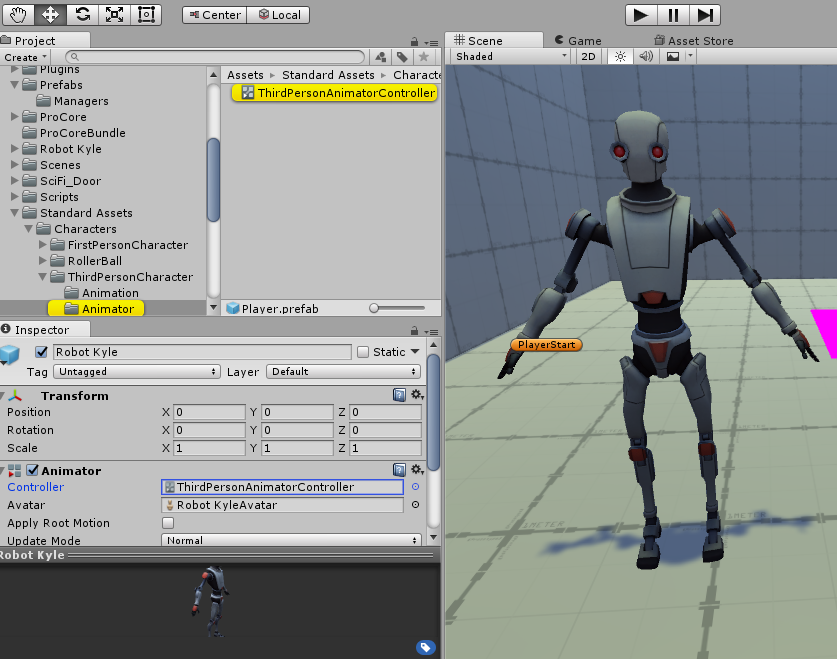Select the Scripts folder
This screenshot has height=659, width=837.
tap(51, 197)
